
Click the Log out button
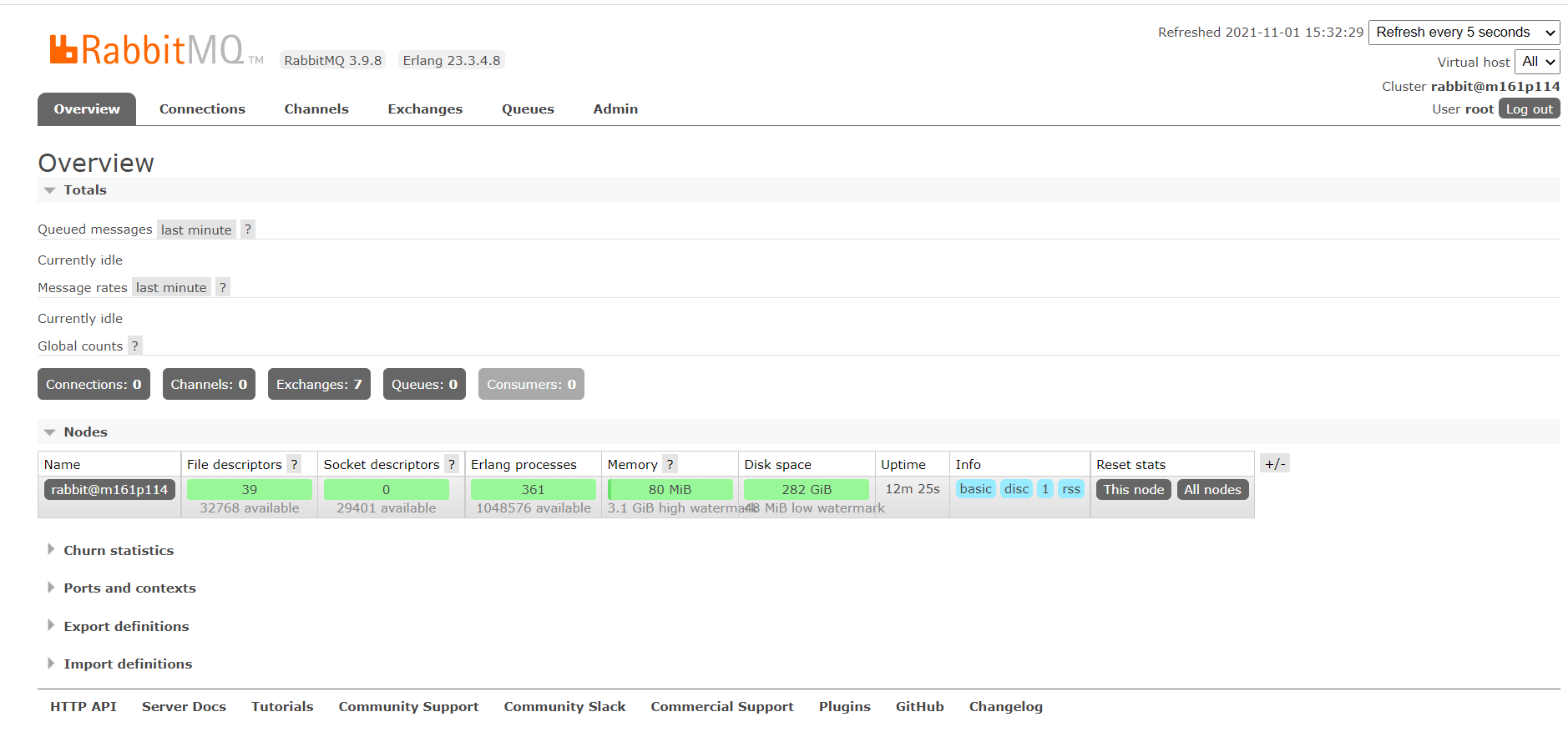click(x=1529, y=109)
